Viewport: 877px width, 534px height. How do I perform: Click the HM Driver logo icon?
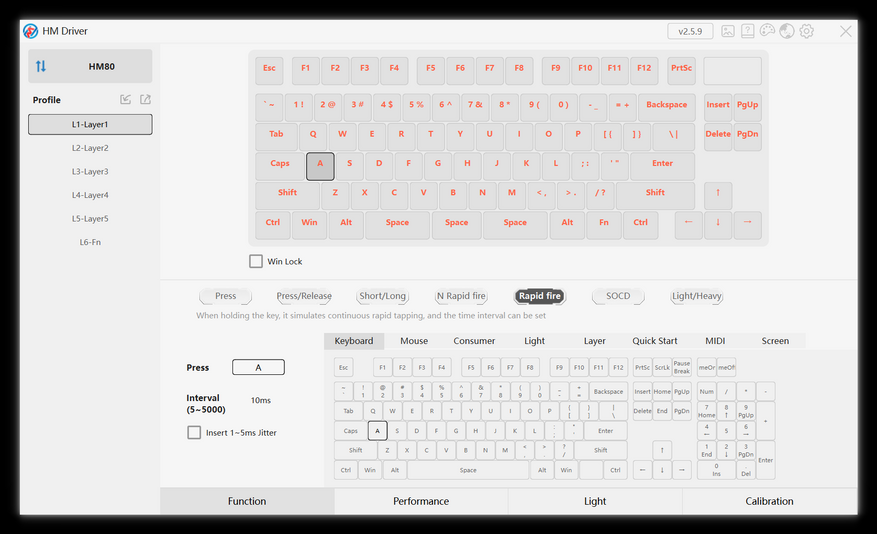coord(31,31)
